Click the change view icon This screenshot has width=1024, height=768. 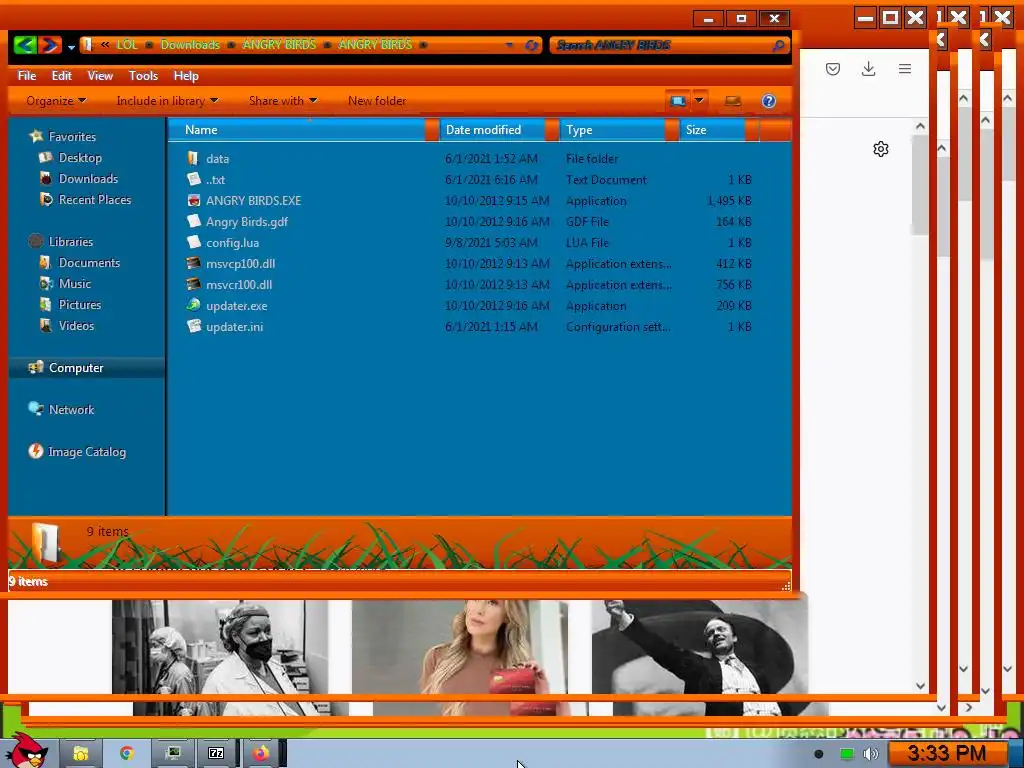pos(678,101)
